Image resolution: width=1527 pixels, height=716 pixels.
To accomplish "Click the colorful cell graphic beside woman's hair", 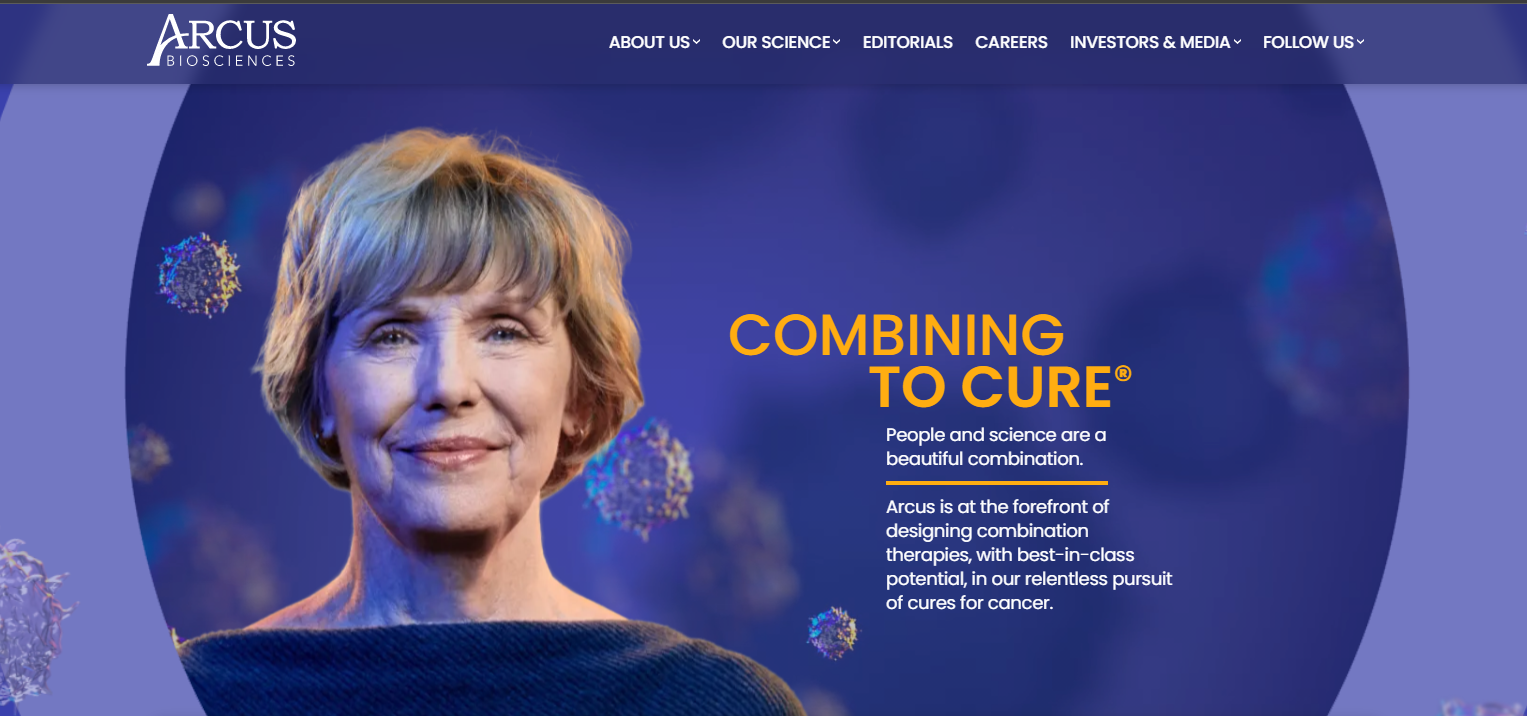I will click(200, 275).
